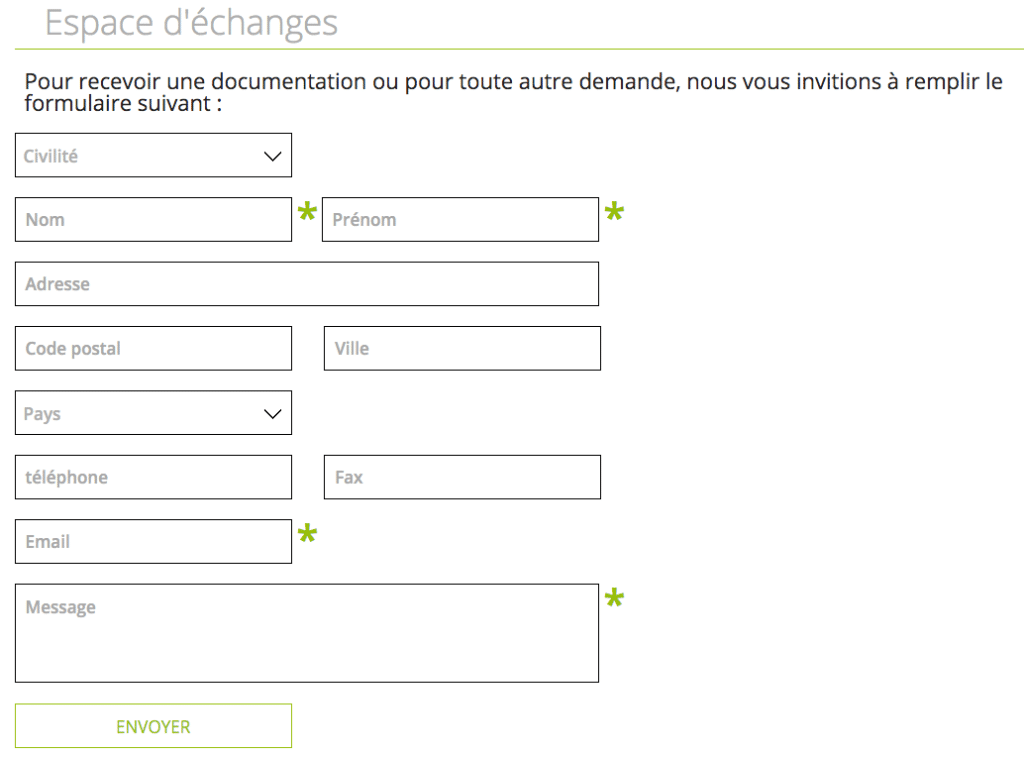Click the "Espace d'échanges" heading
Viewport: 1024px width, 757px height.
coord(192,23)
